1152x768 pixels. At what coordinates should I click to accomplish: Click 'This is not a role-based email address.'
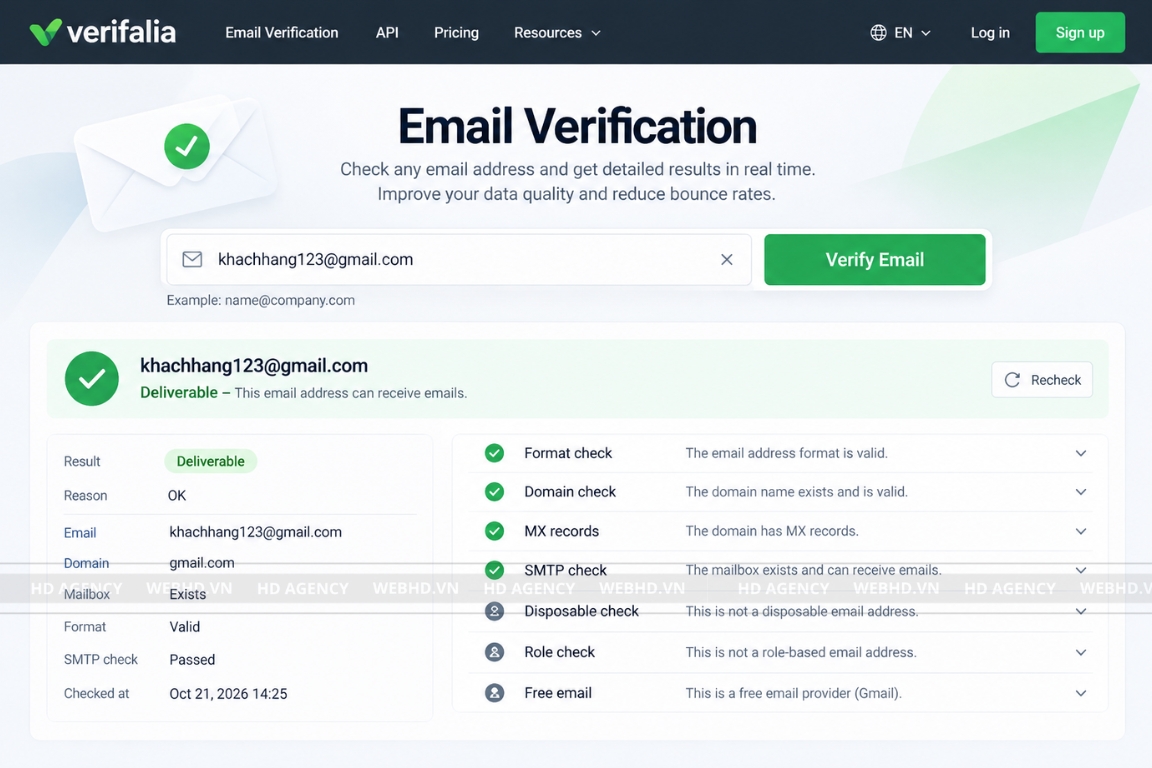(x=801, y=652)
